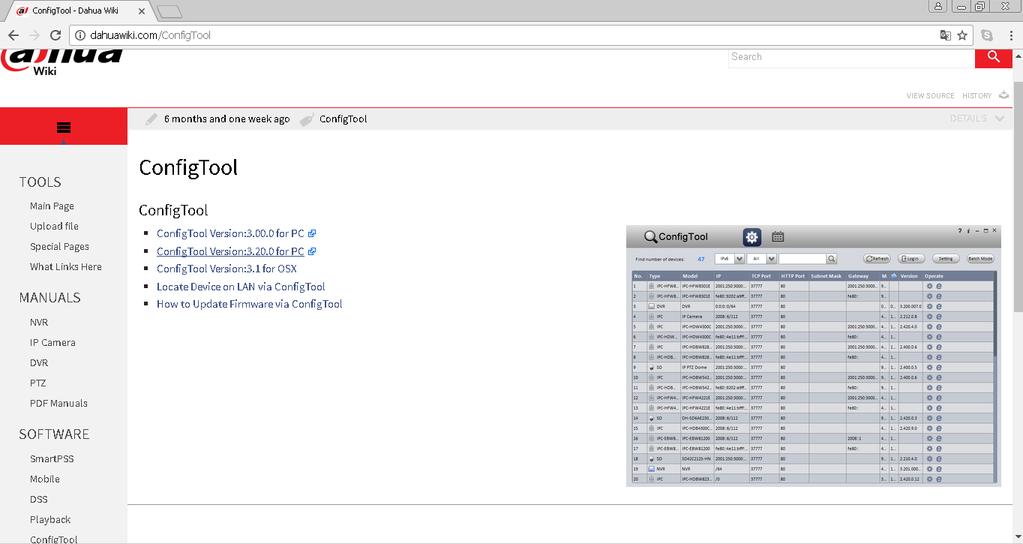The height and width of the screenshot is (544, 1023).
Task: Expand the Details chevron dropdown
Action: pyautogui.click(x=1000, y=118)
